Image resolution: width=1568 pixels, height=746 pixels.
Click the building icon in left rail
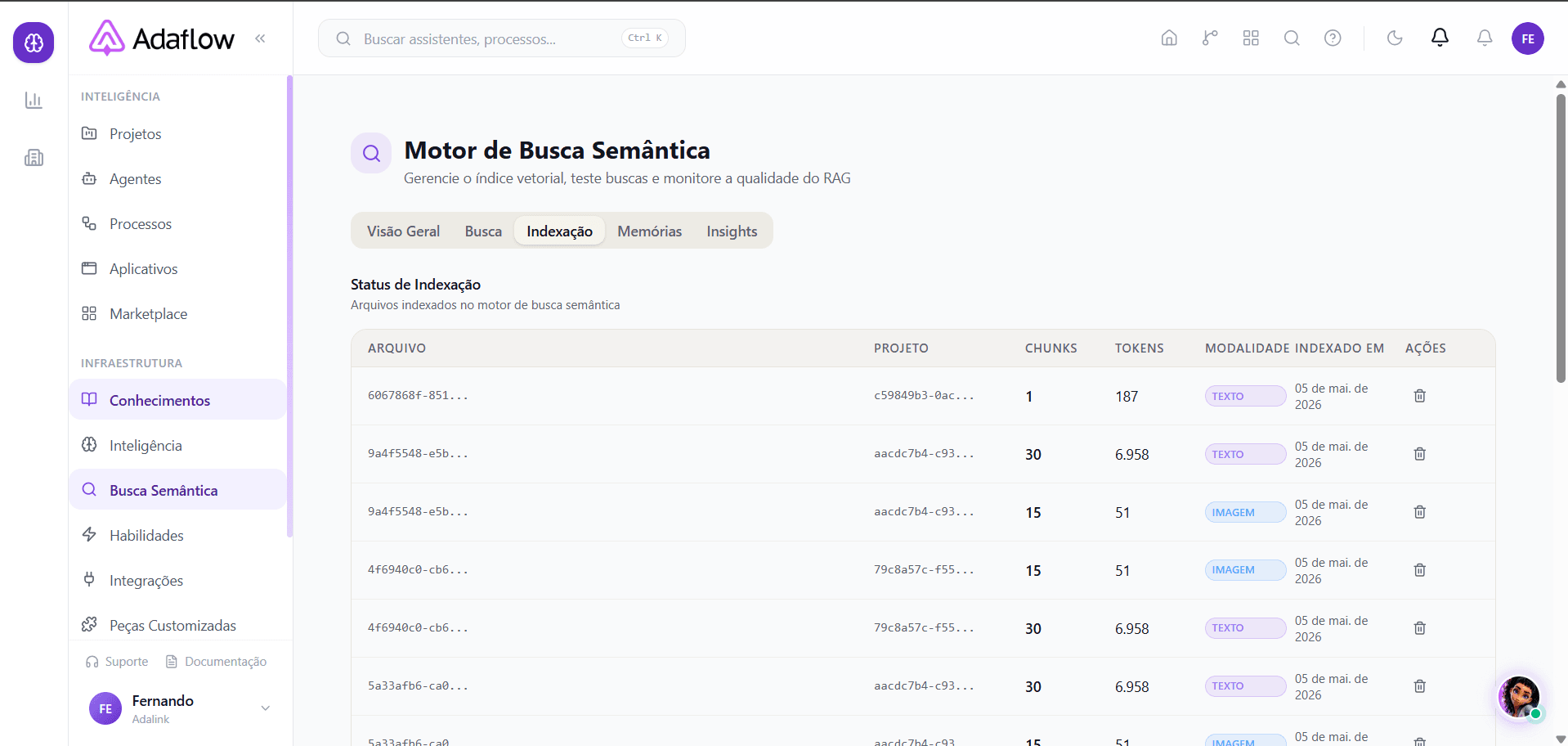34,158
